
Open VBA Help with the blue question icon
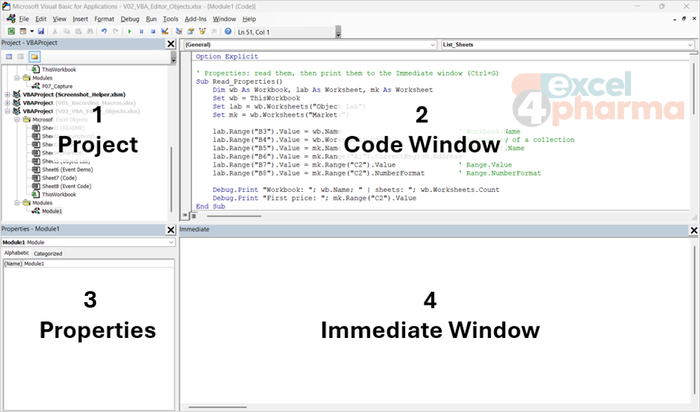click(x=228, y=31)
